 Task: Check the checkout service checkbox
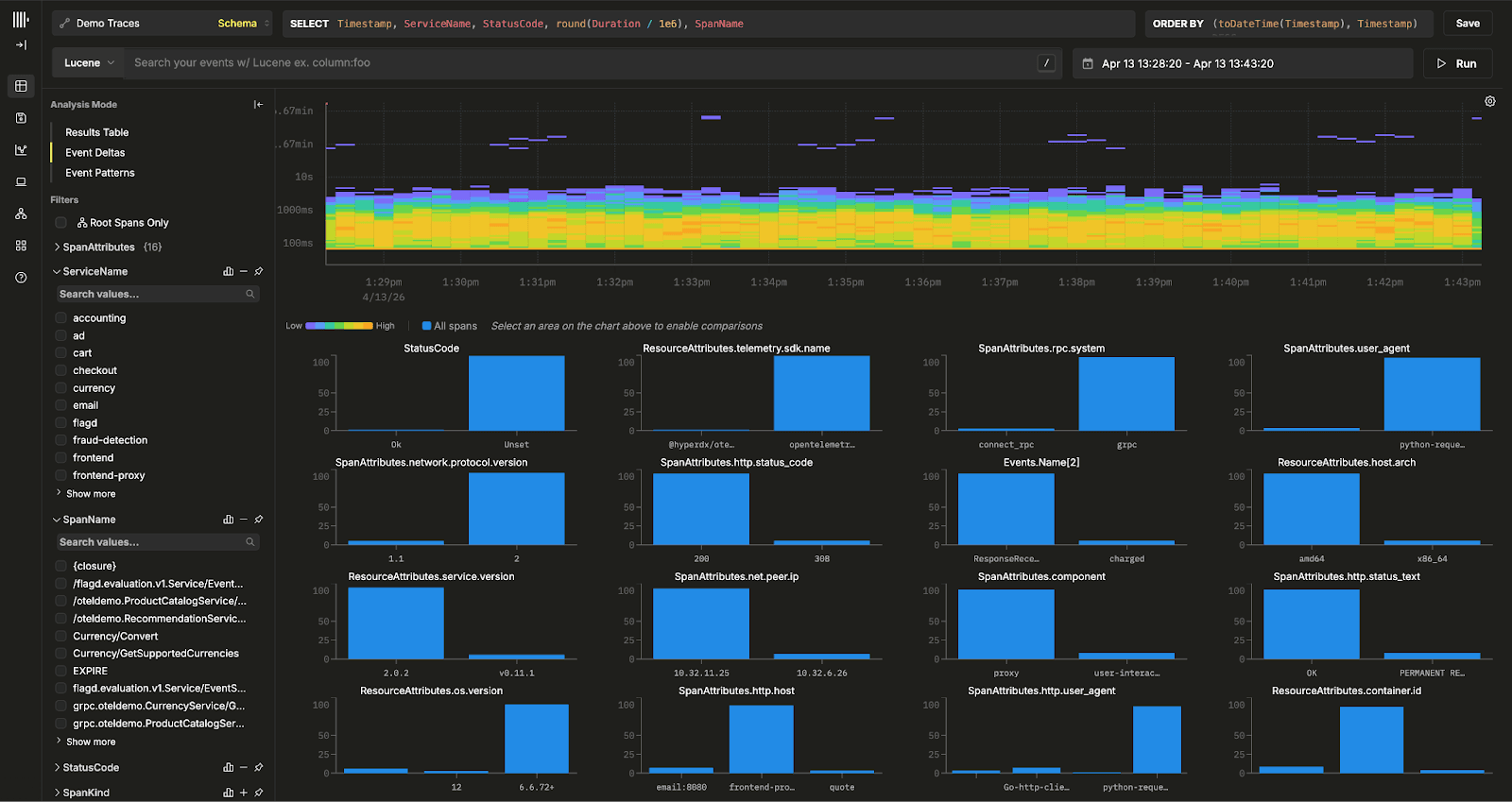pos(60,371)
